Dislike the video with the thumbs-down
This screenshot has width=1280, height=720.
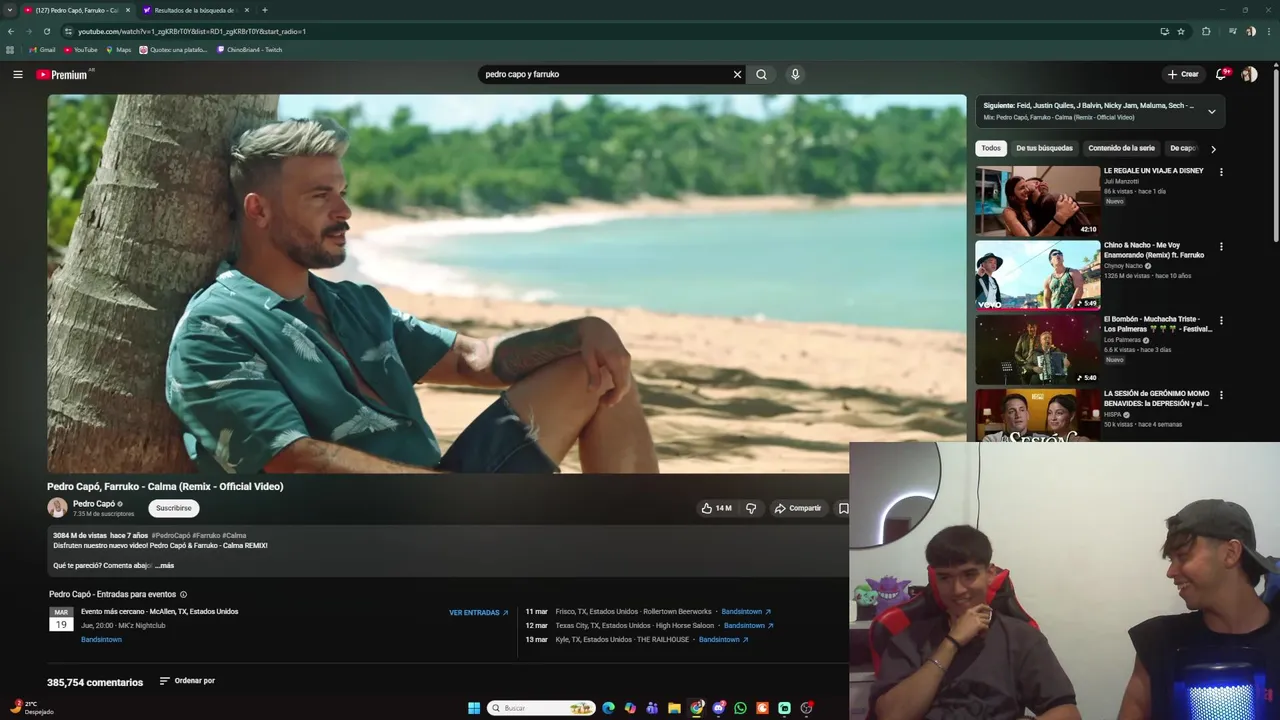[x=751, y=508]
